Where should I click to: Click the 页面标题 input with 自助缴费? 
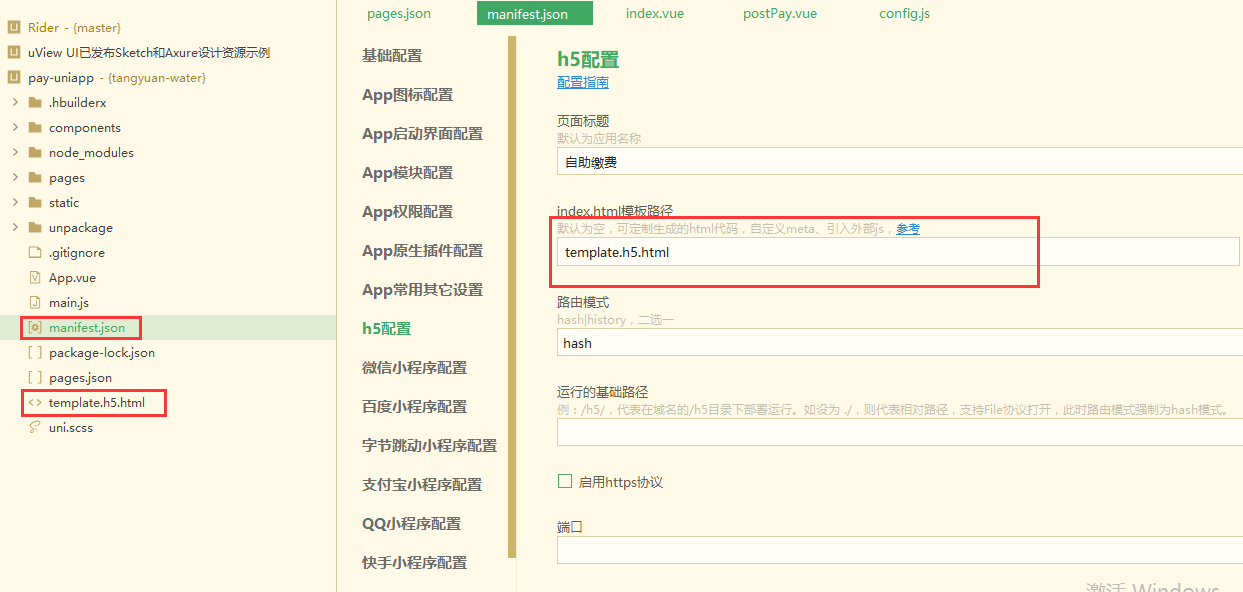click(900, 162)
